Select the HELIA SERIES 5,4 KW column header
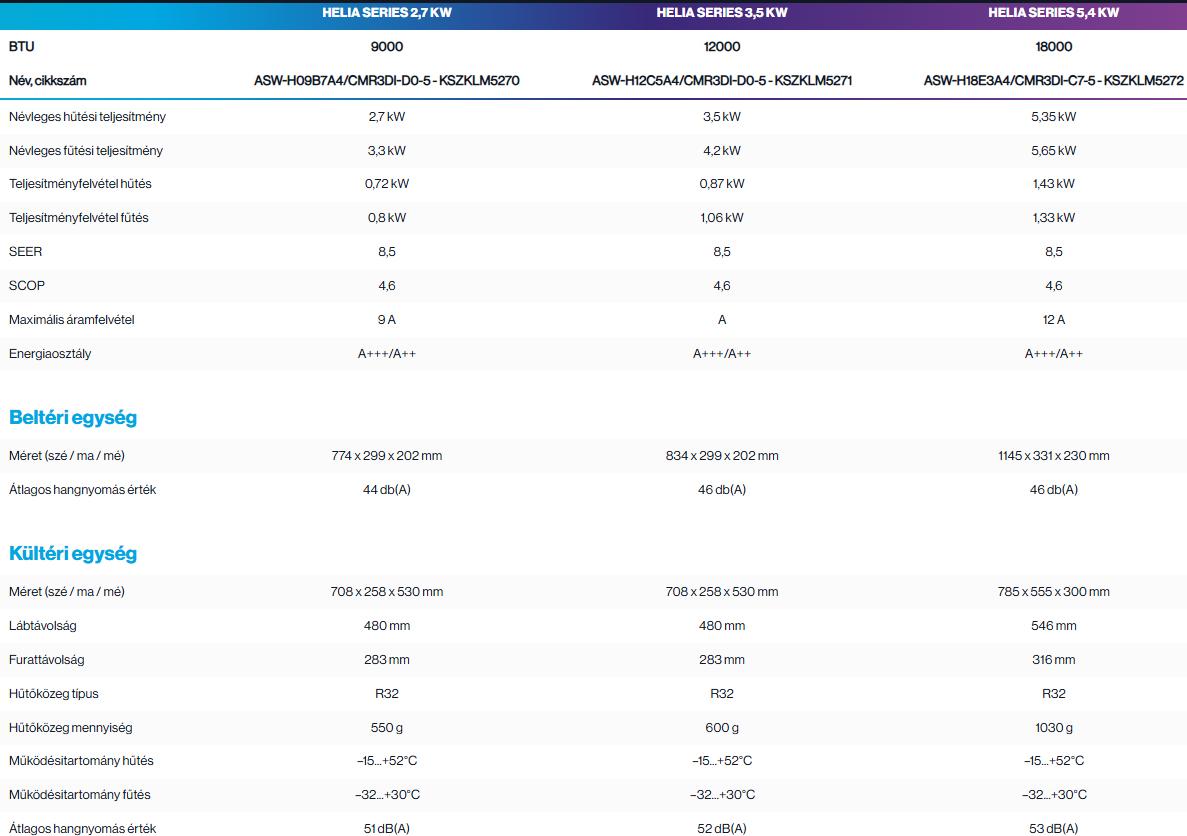This screenshot has width=1187, height=836. [x=1053, y=13]
